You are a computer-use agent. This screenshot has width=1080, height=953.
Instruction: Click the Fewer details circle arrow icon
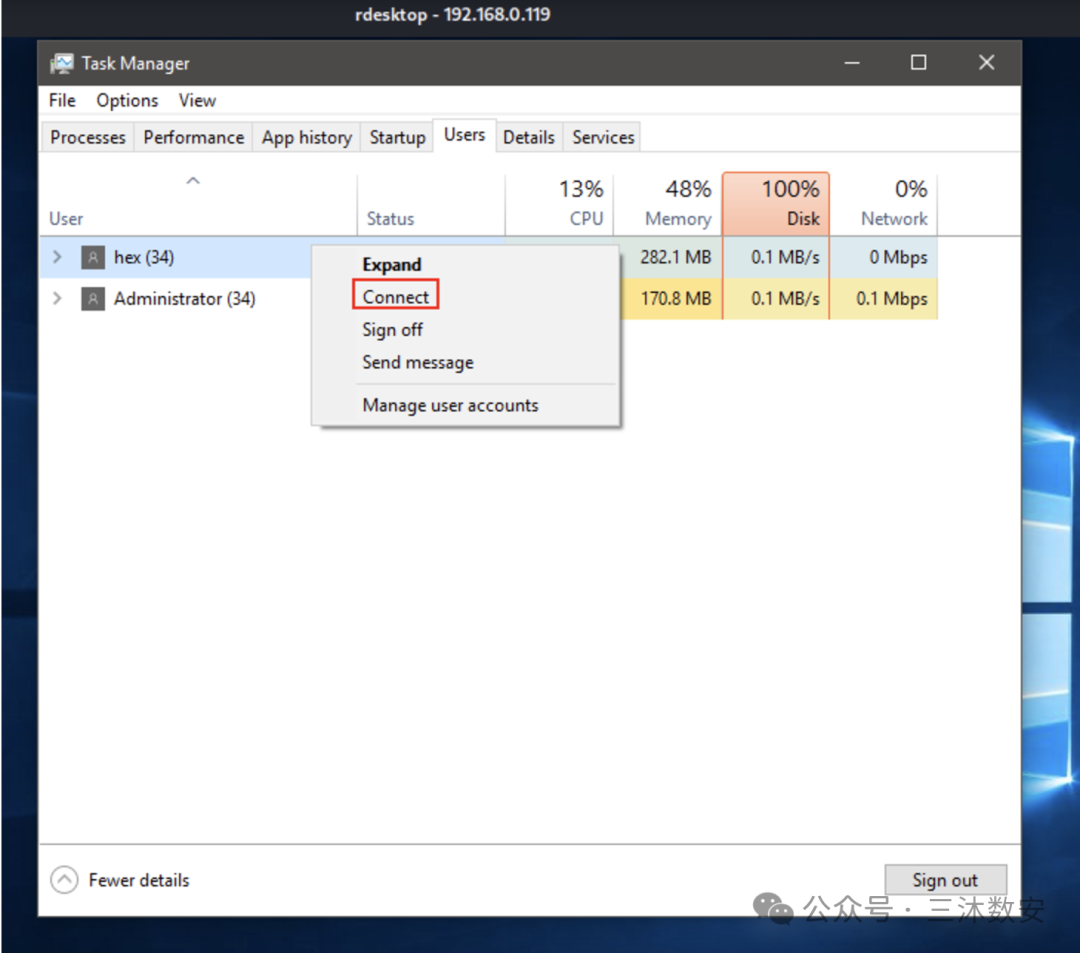tap(64, 879)
